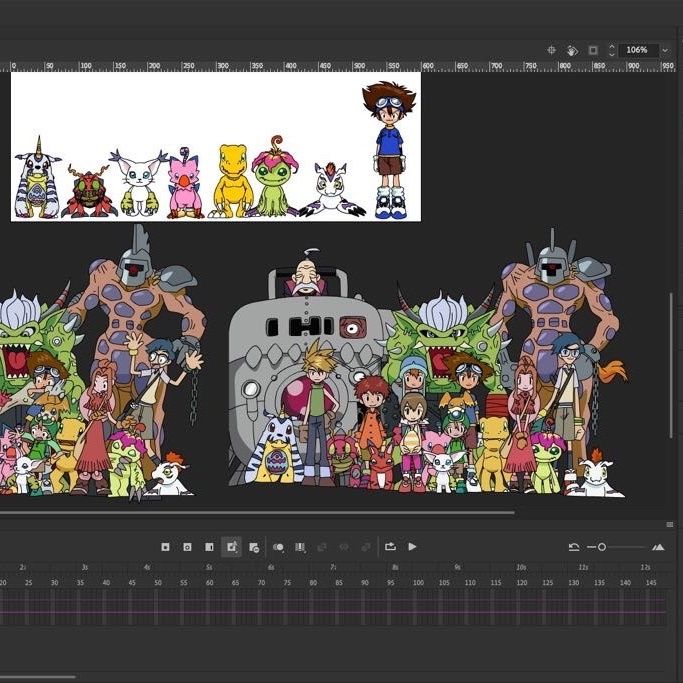Click the large mountains timeline zoom-in icon
The image size is (683, 683).
[x=658, y=547]
